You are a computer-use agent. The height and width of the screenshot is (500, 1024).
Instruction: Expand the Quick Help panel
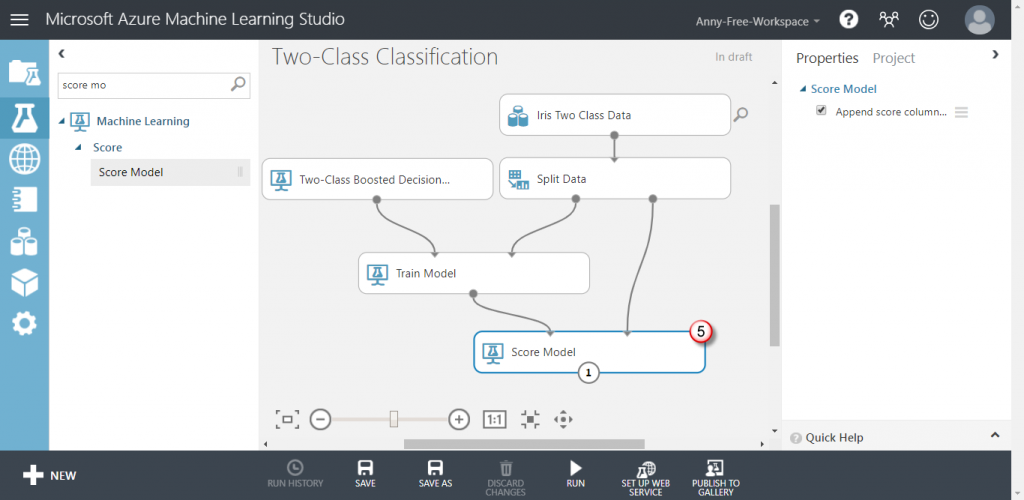995,435
